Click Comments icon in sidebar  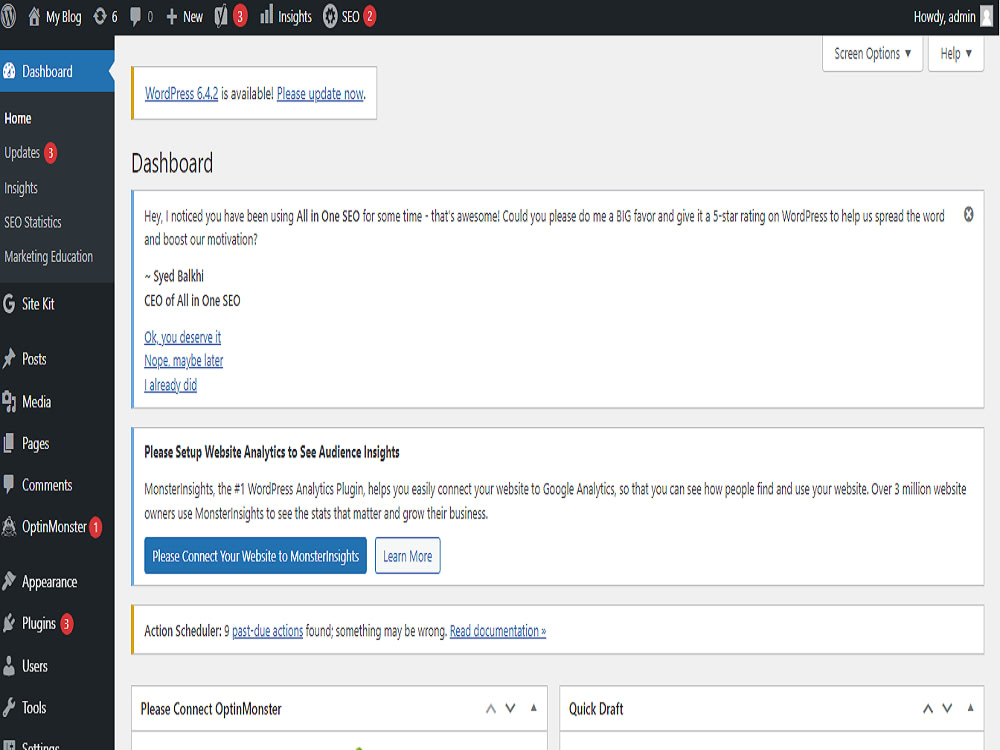click(x=9, y=484)
